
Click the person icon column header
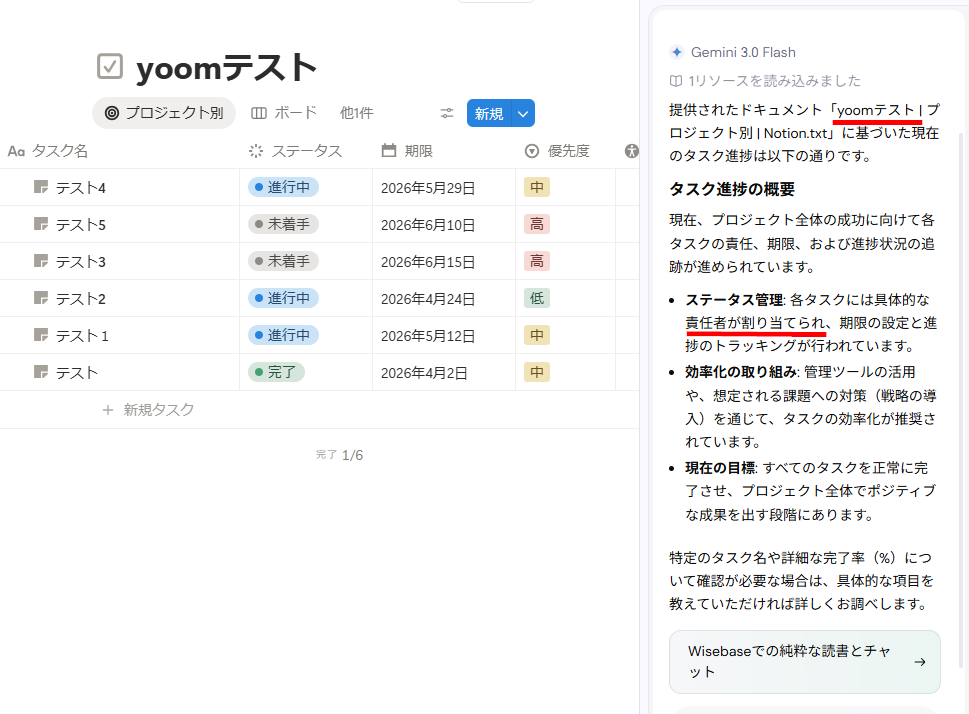point(631,151)
